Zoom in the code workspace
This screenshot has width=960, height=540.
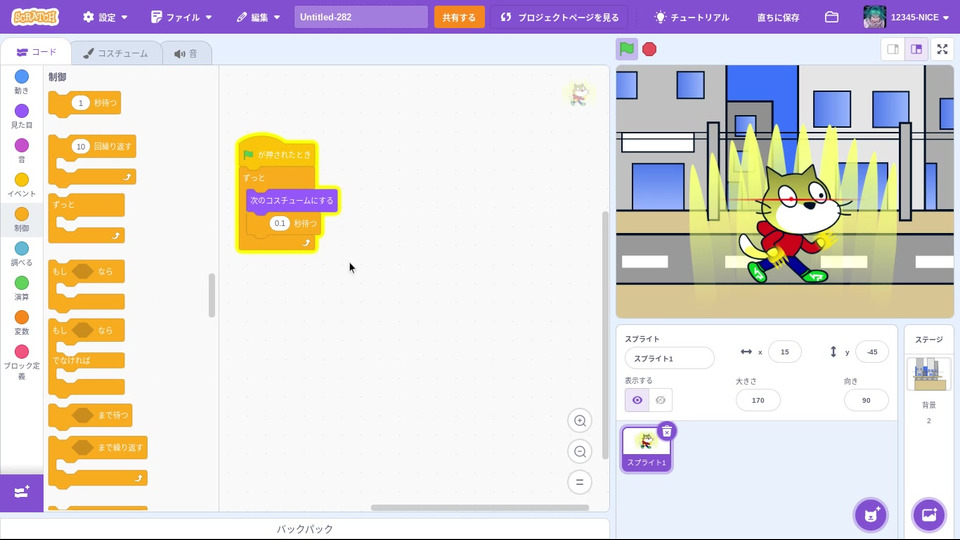pyautogui.click(x=579, y=421)
